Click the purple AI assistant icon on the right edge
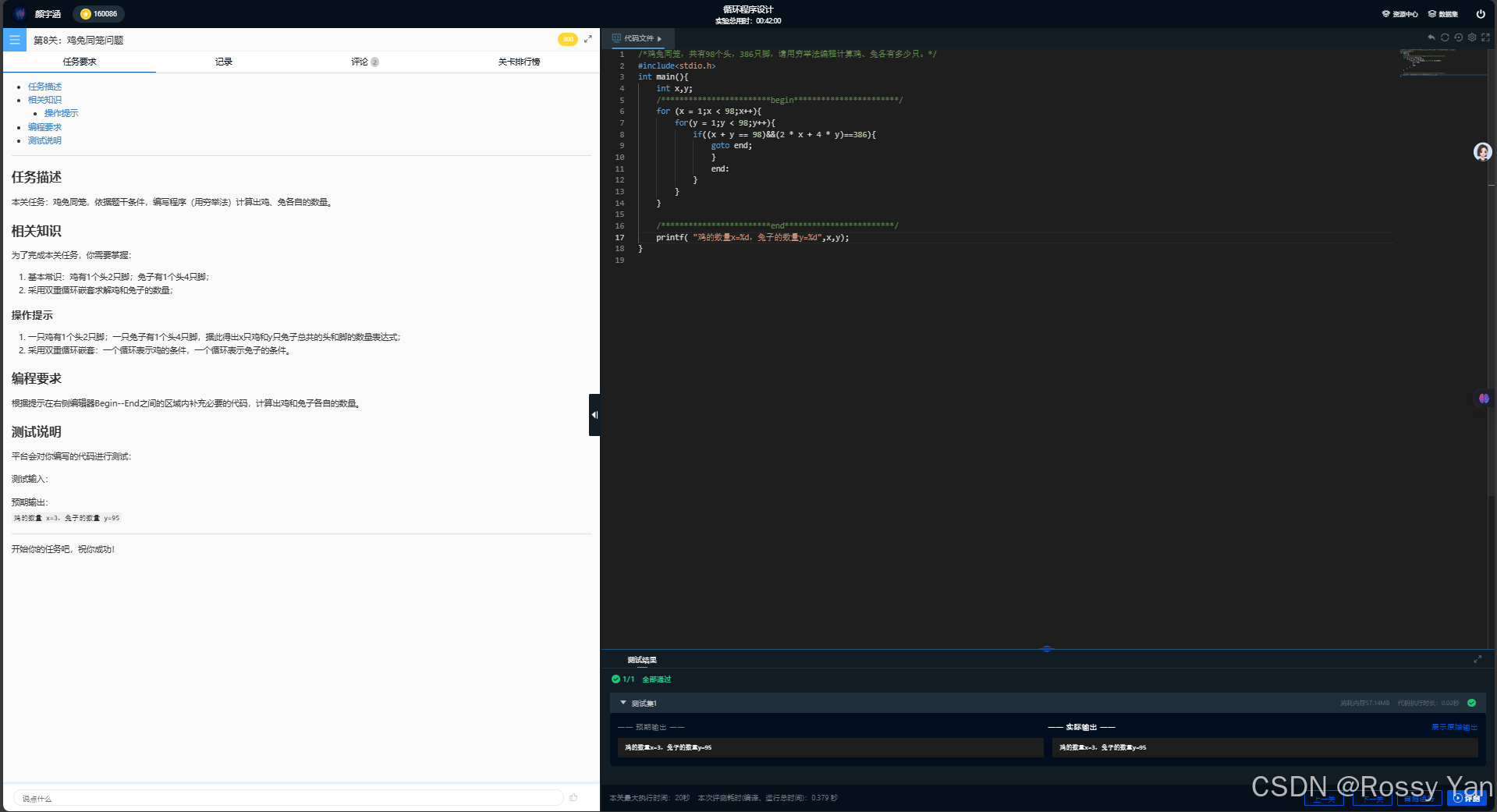The width and height of the screenshot is (1497, 812). click(x=1484, y=399)
